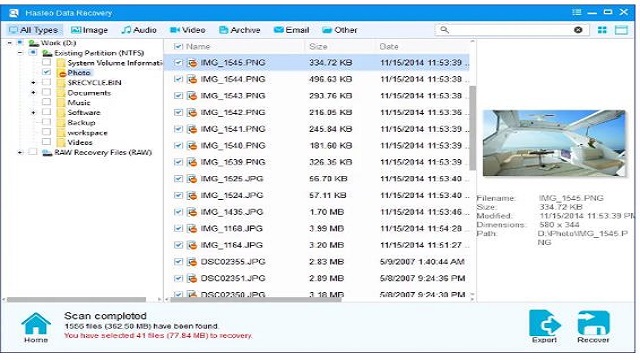Uncheck the IMG_1540.PNG checkbox
The height and width of the screenshot is (360, 640).
pyautogui.click(x=178, y=146)
